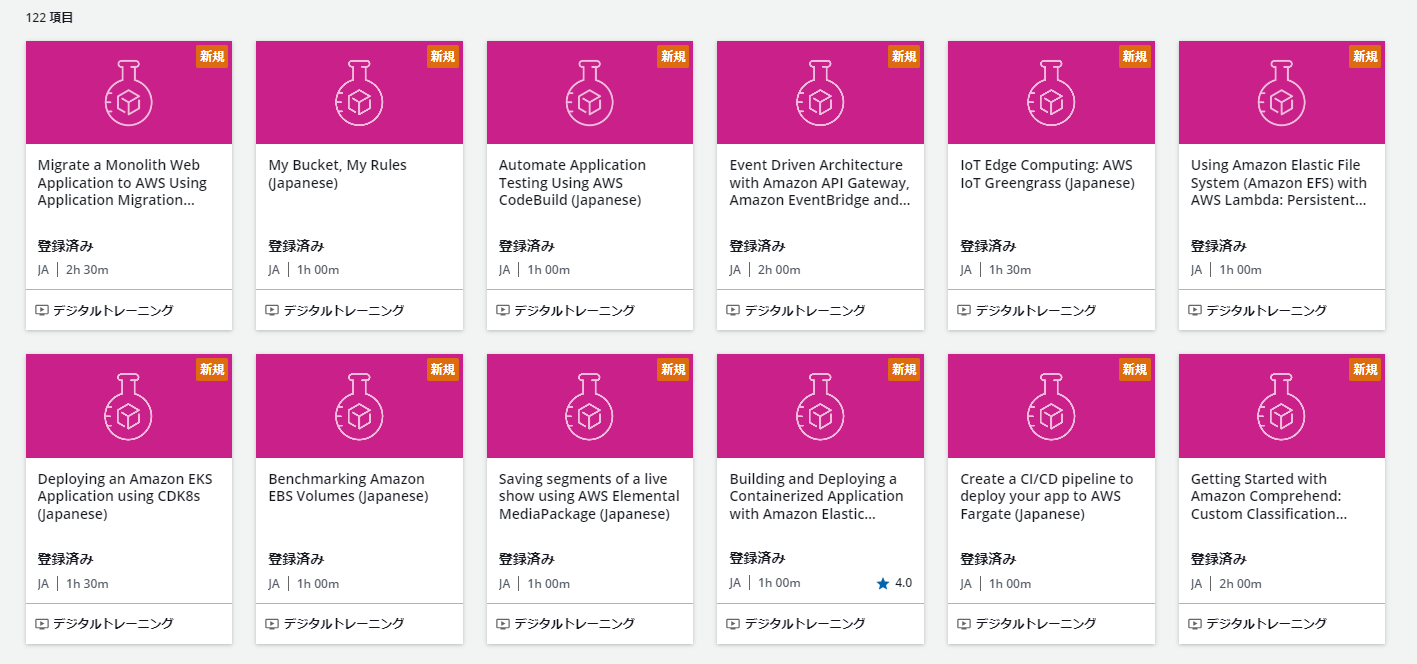Open Event Driven Architecture with API Gateway course
This screenshot has height=664, width=1417.
pos(819,183)
